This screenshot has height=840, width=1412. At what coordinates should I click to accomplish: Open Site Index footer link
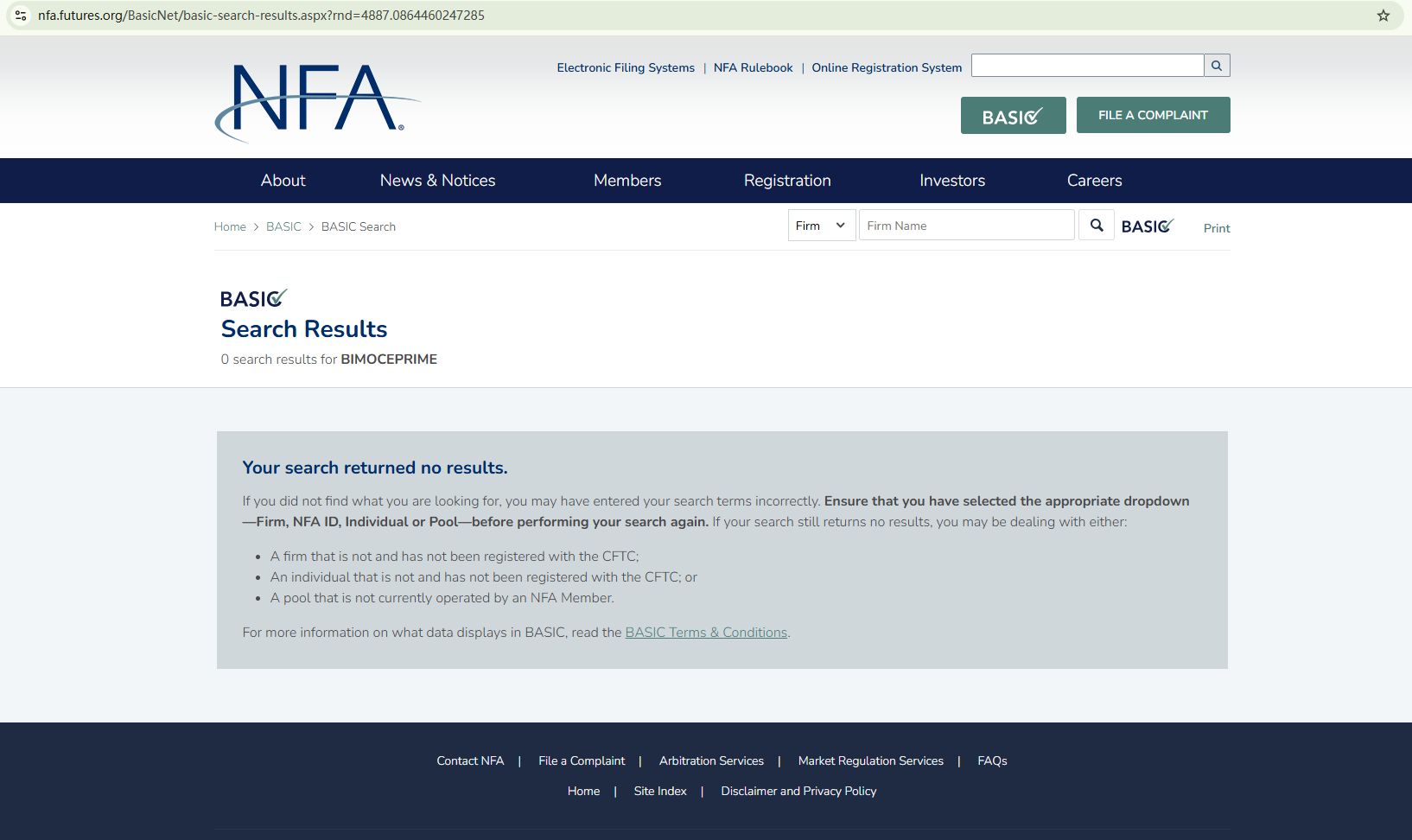coord(660,791)
